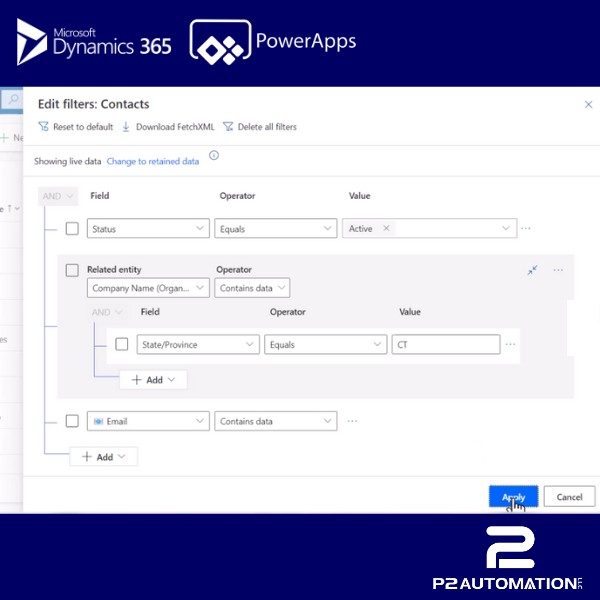600x600 pixels.
Task: Click Reset to default text
Action: click(x=83, y=127)
